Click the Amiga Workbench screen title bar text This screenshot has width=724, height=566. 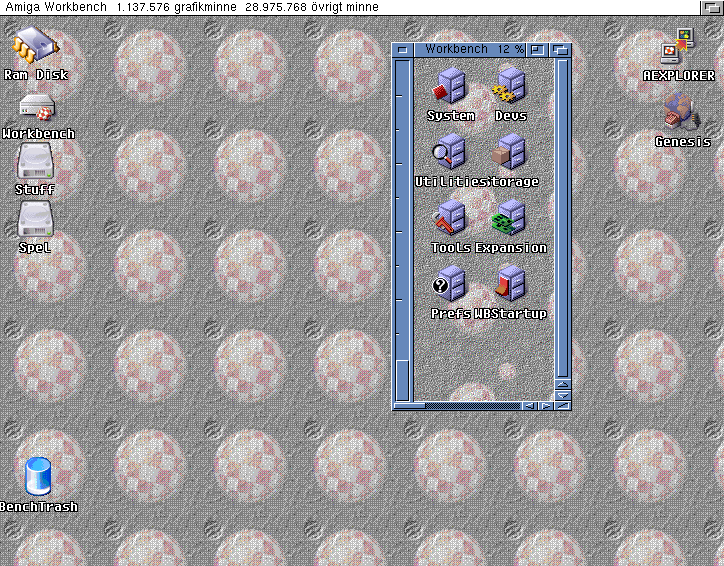[56, 7]
